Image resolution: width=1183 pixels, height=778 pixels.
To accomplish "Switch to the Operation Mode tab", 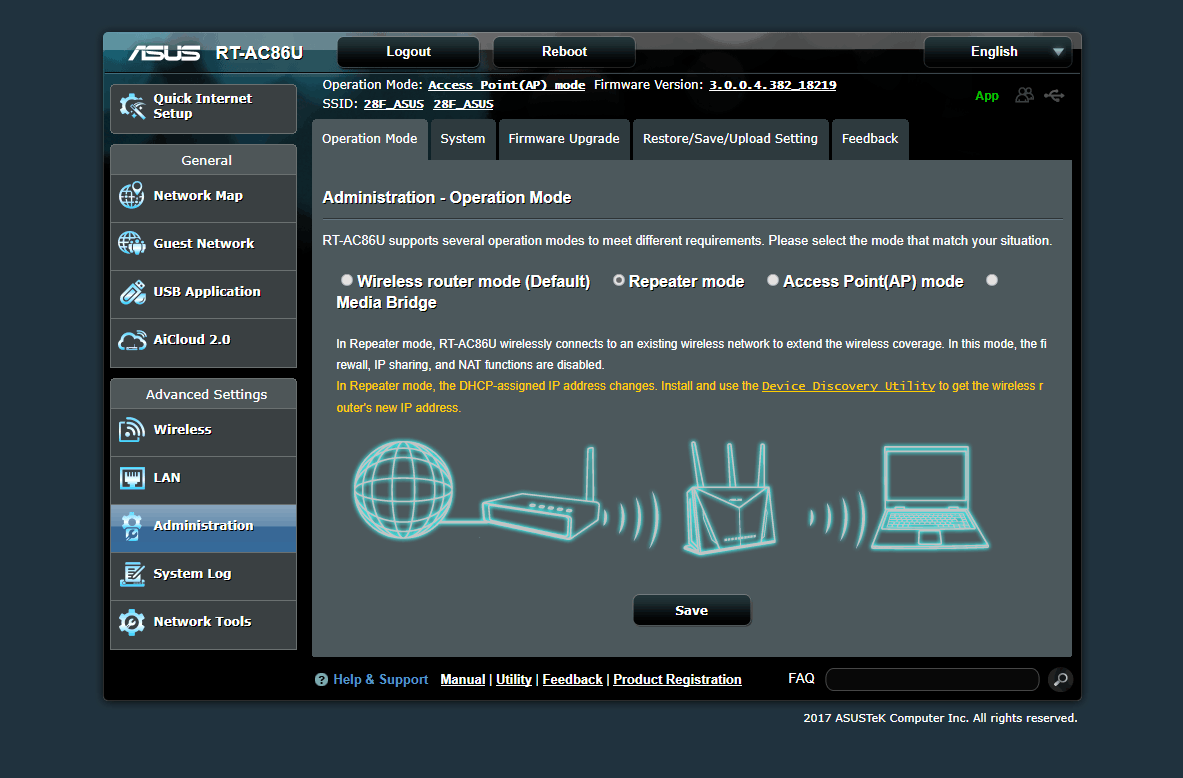I will [x=370, y=140].
